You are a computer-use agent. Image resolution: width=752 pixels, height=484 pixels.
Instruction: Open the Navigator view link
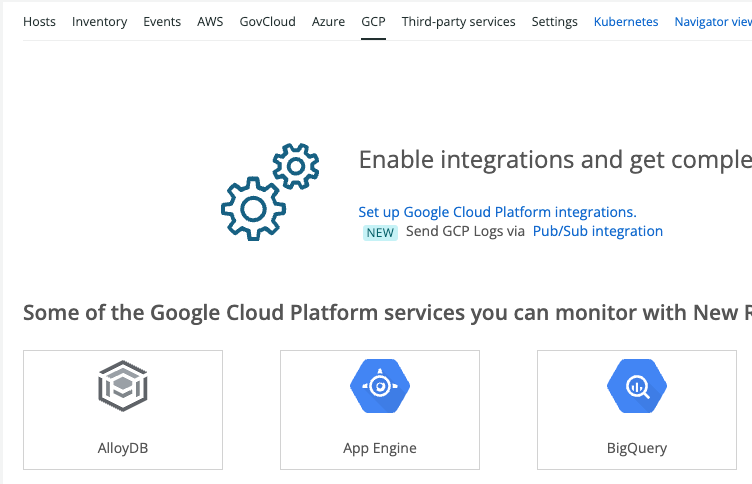(x=712, y=21)
